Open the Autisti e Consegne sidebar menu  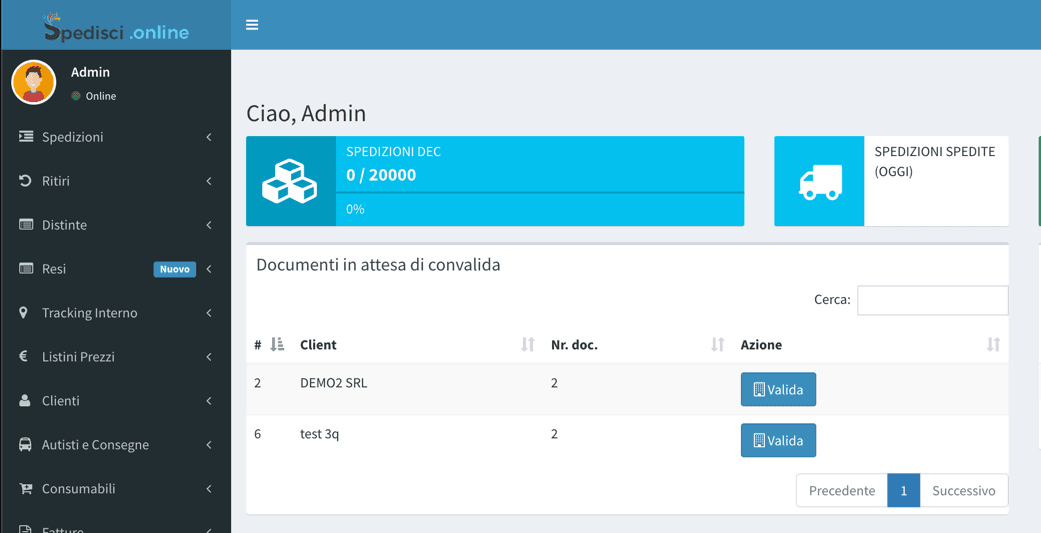pyautogui.click(x=116, y=445)
